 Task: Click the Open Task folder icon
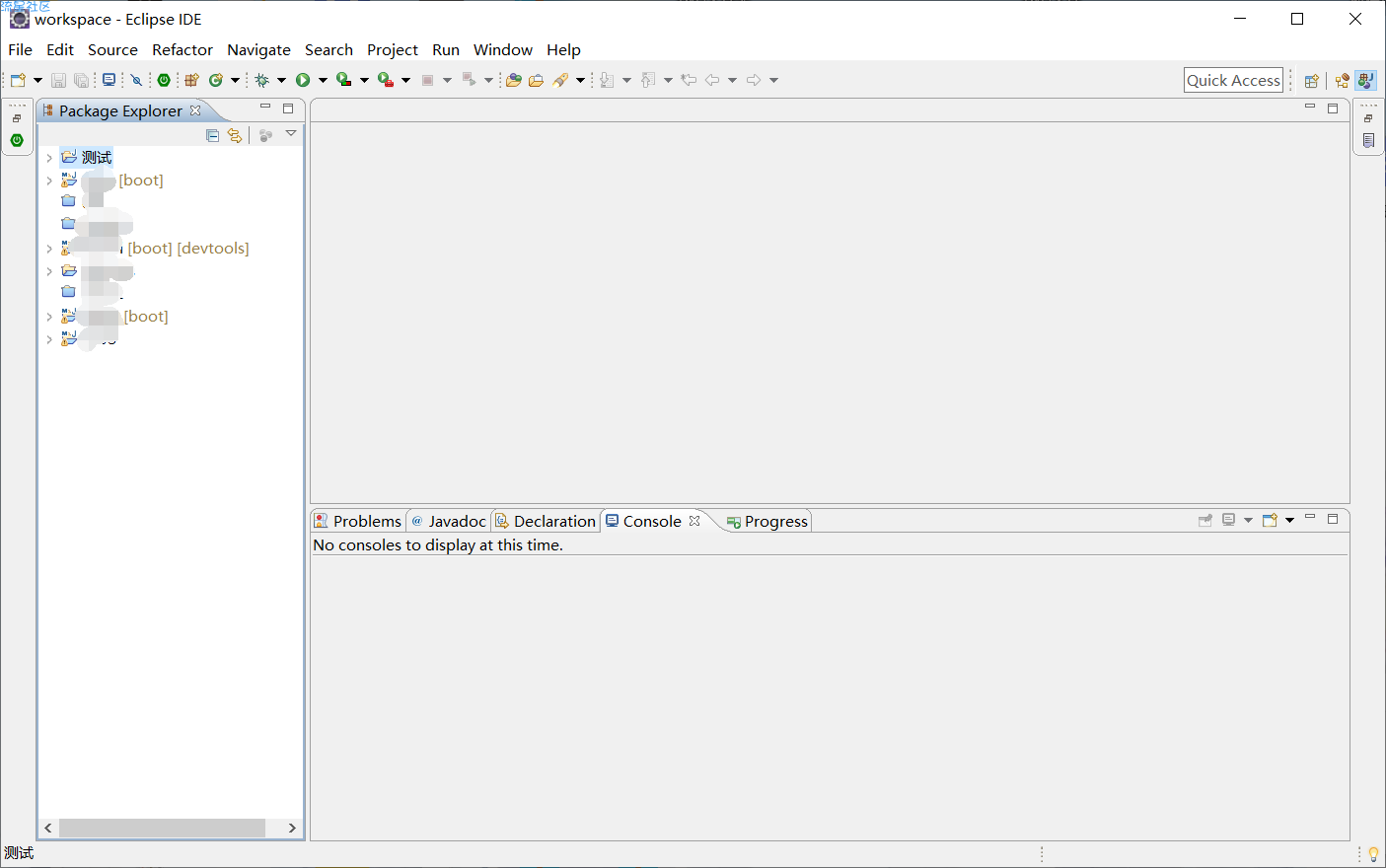(536, 80)
